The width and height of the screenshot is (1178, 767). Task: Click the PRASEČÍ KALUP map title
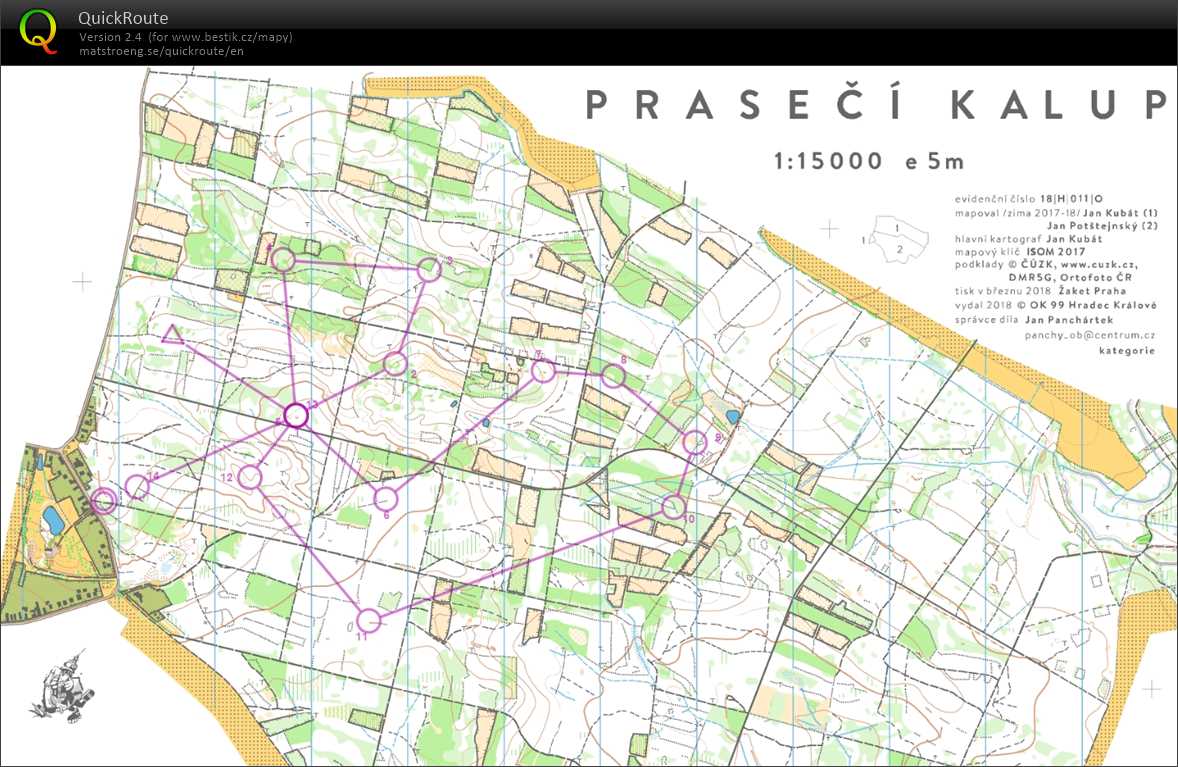[875, 104]
